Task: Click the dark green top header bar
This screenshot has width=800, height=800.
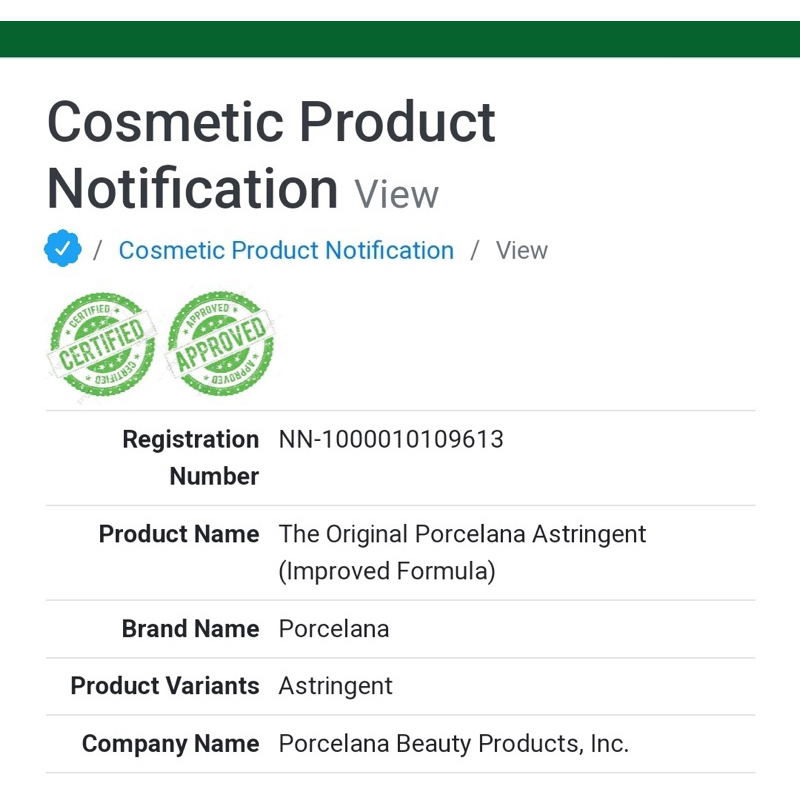Action: tap(400, 39)
